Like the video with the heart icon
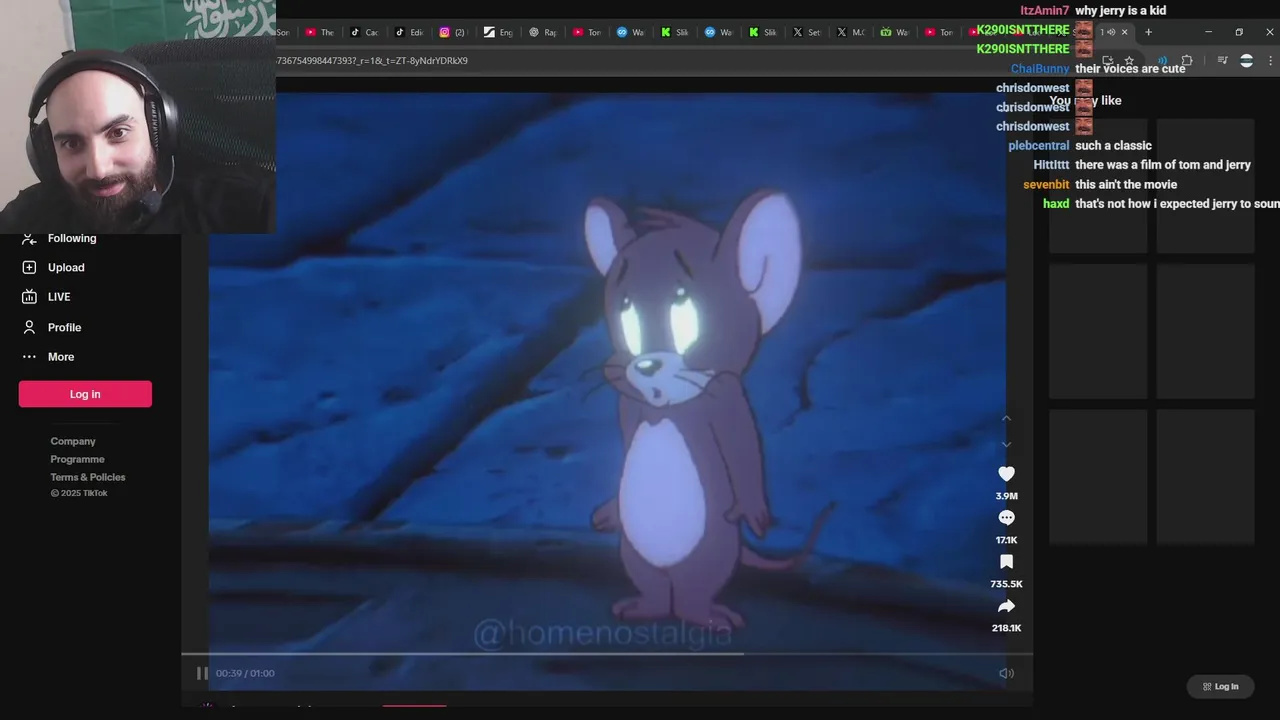Screen dimensions: 1280x720 [1006, 474]
